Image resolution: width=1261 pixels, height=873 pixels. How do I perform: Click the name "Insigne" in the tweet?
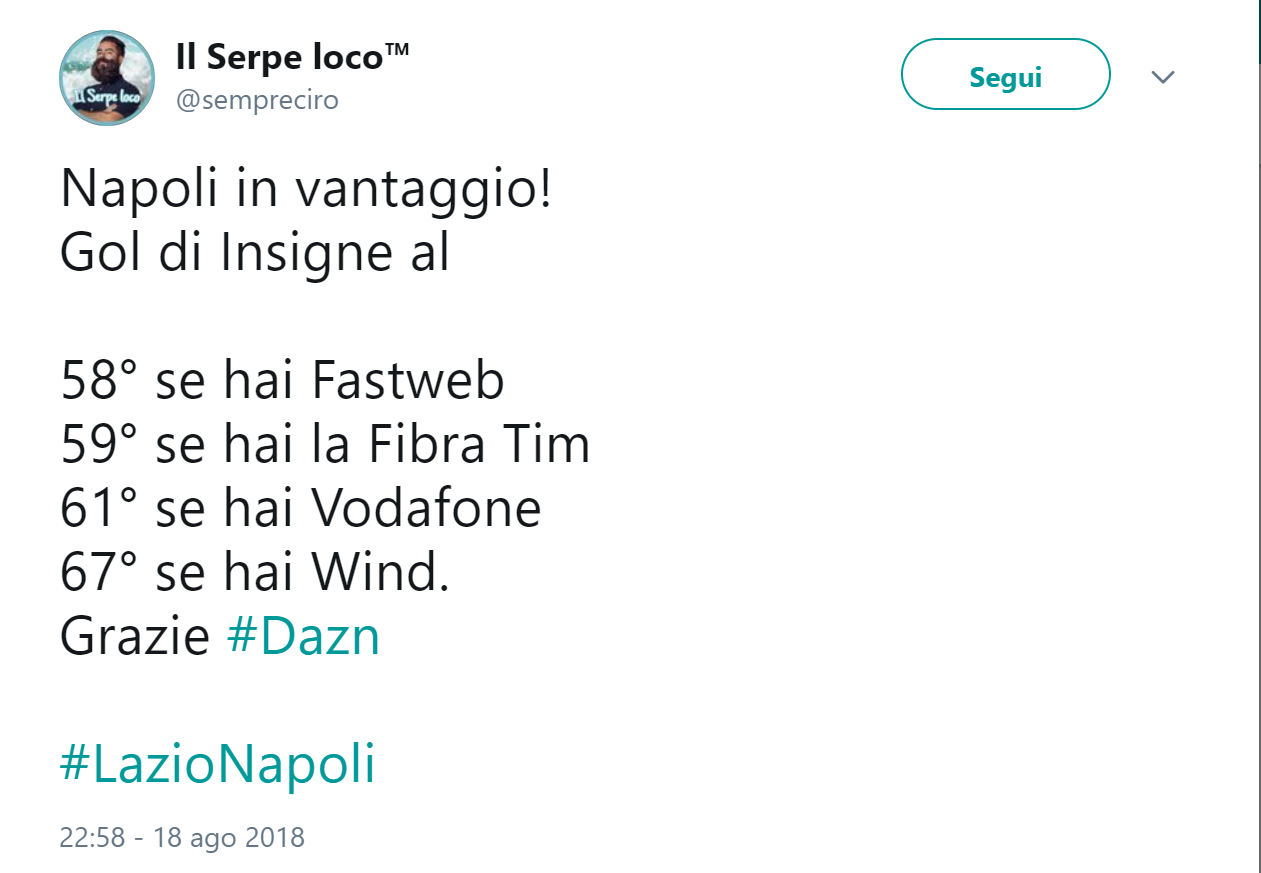point(300,254)
